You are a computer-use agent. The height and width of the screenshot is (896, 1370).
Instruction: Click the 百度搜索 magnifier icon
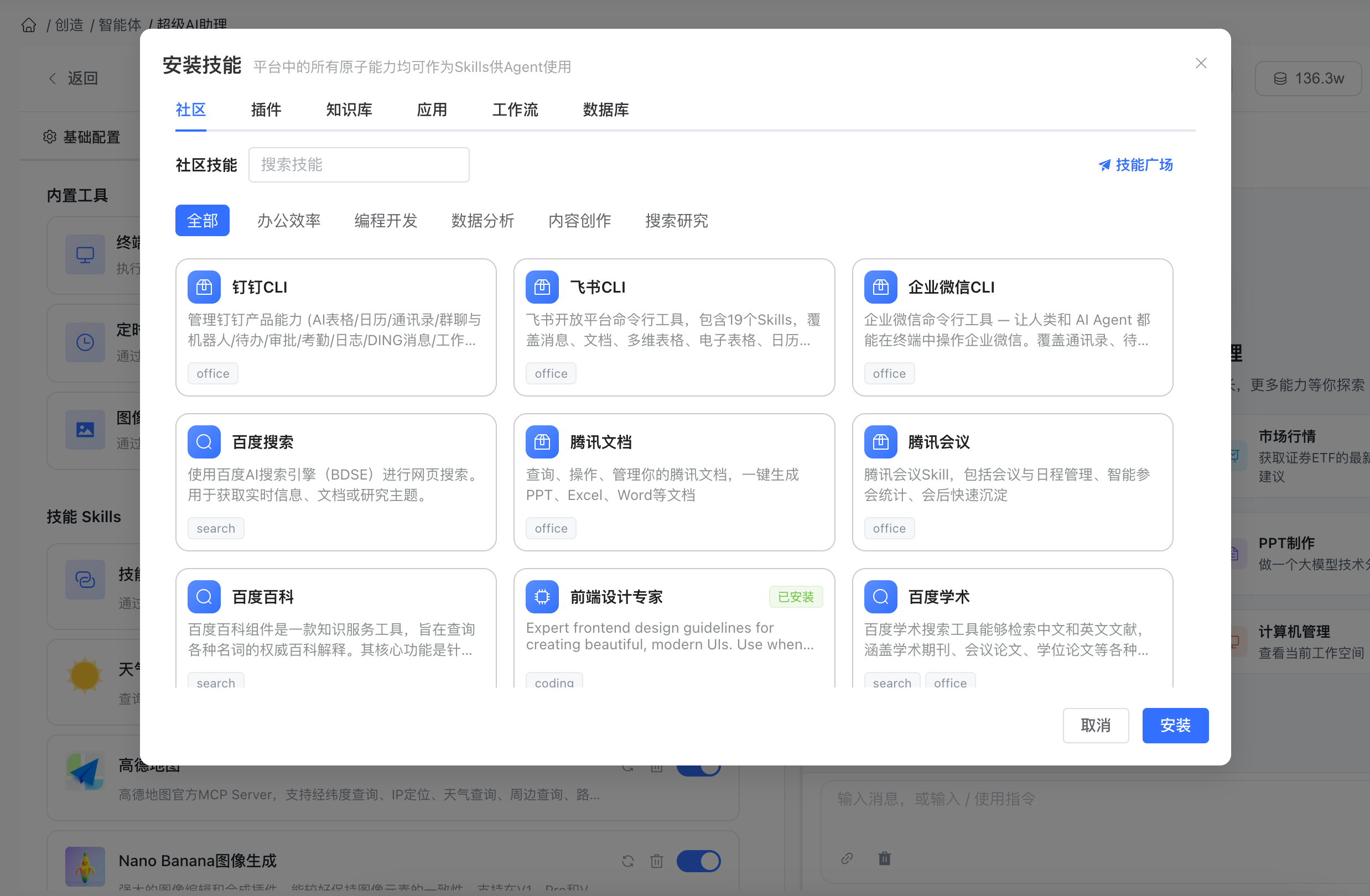coord(204,441)
